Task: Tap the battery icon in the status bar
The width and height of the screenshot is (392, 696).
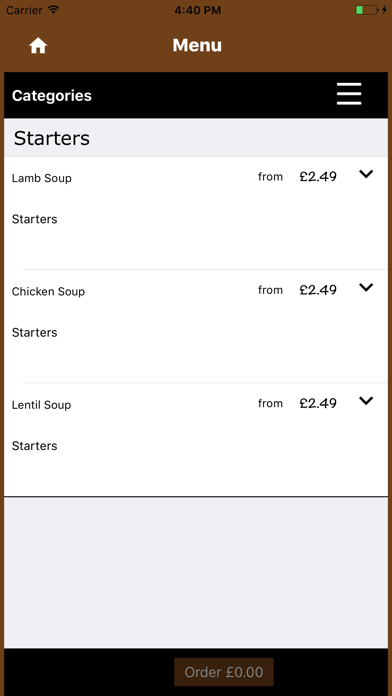Action: (x=367, y=10)
